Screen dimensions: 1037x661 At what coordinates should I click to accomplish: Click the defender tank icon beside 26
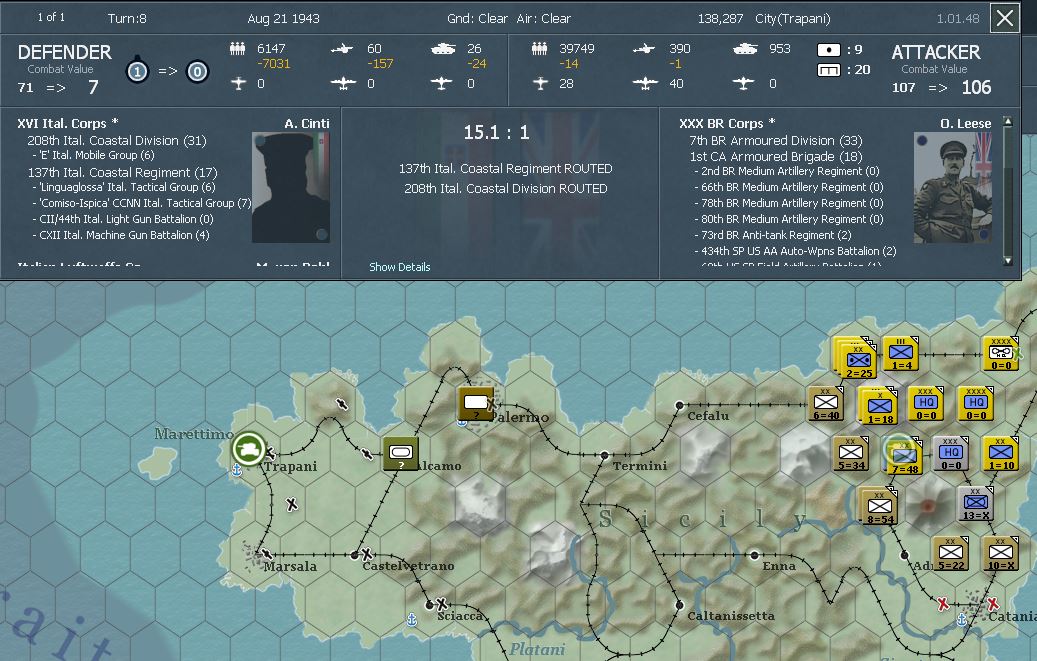pyautogui.click(x=443, y=48)
